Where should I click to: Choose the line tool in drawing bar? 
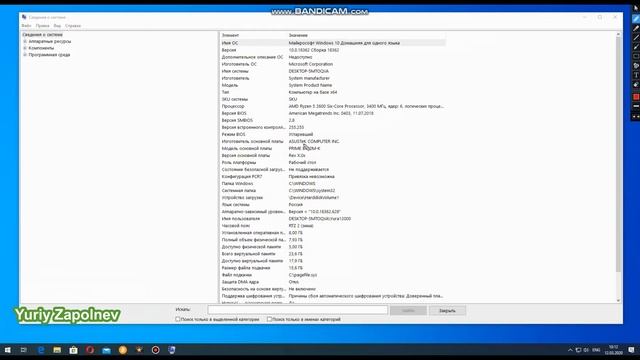[636, 38]
